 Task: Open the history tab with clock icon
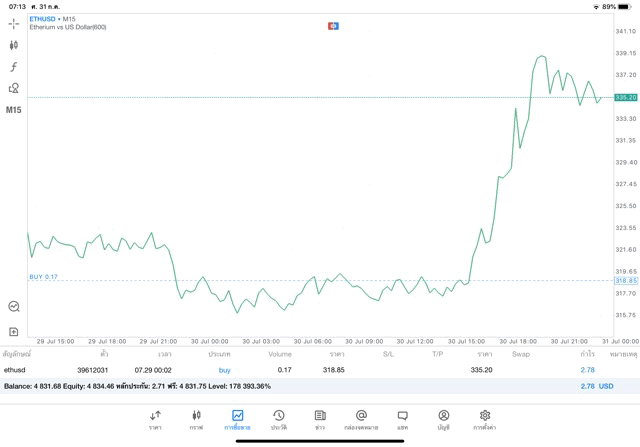click(279, 420)
